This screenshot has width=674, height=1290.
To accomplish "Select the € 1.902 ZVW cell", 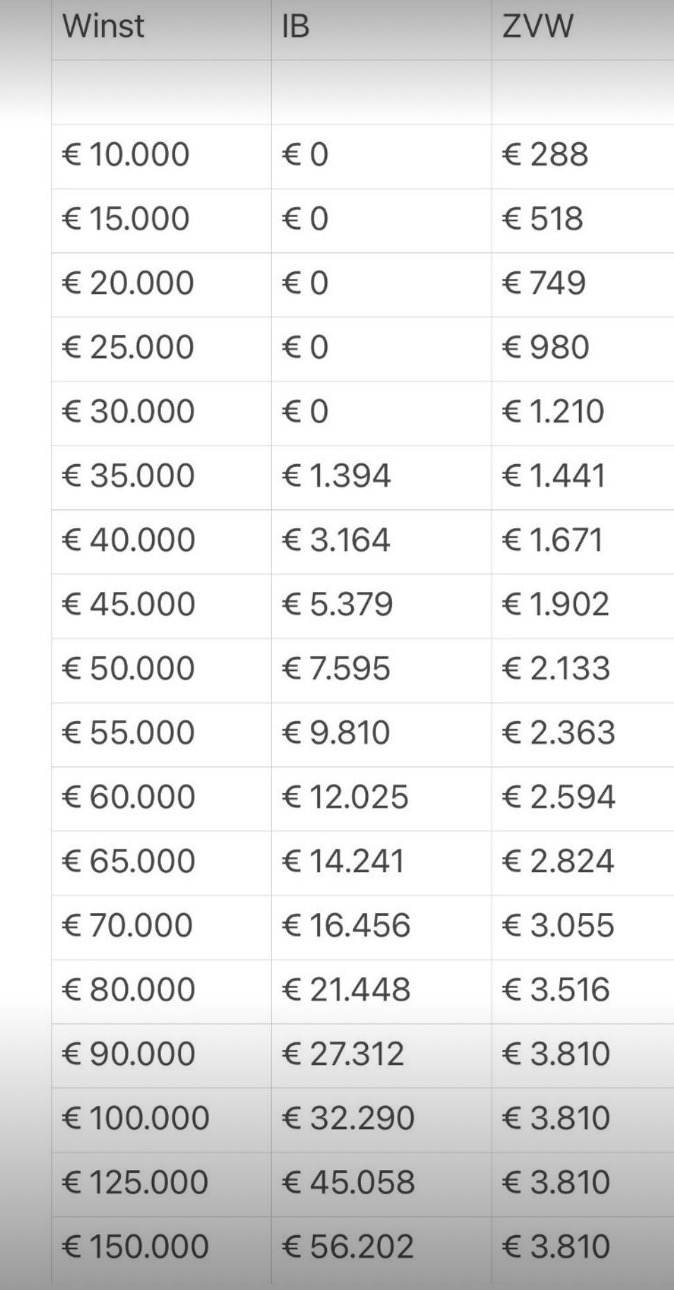I will 583,605.
